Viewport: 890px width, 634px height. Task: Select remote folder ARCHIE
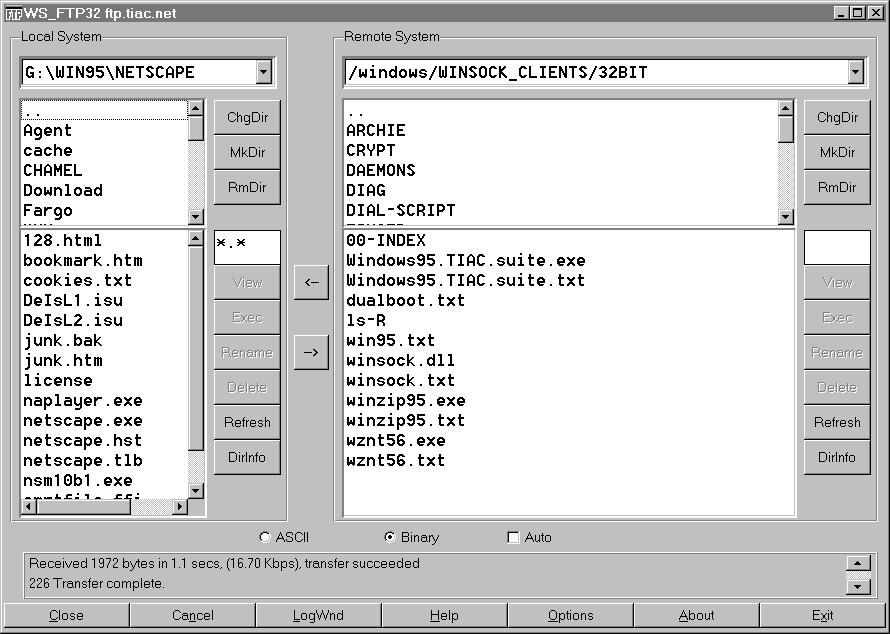(x=561, y=131)
